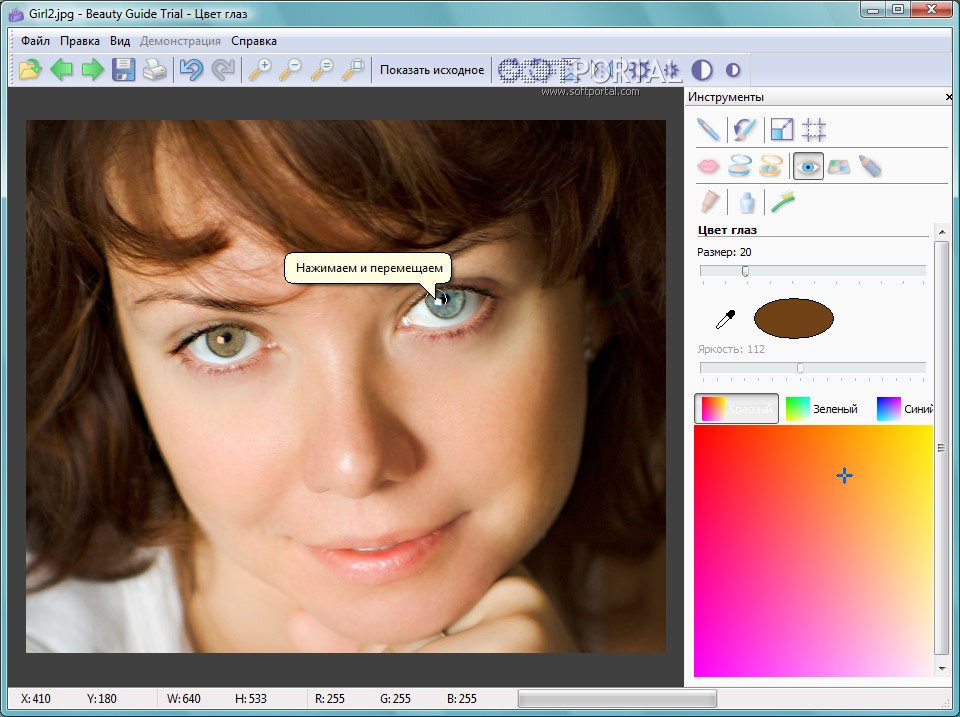Go to previous image with green left arrow
The width and height of the screenshot is (960, 717).
61,70
